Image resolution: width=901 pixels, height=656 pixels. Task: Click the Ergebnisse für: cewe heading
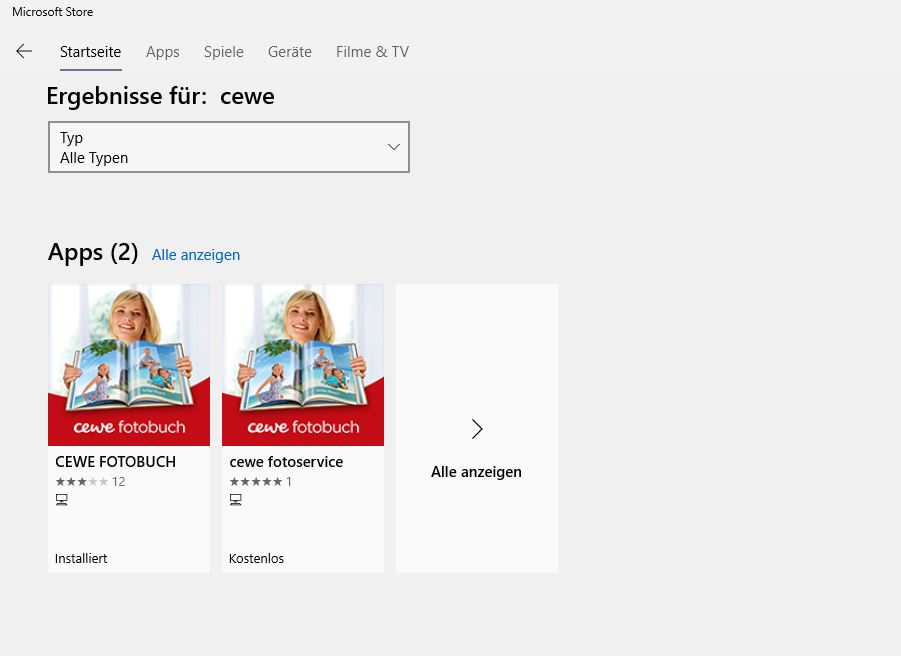tap(160, 97)
